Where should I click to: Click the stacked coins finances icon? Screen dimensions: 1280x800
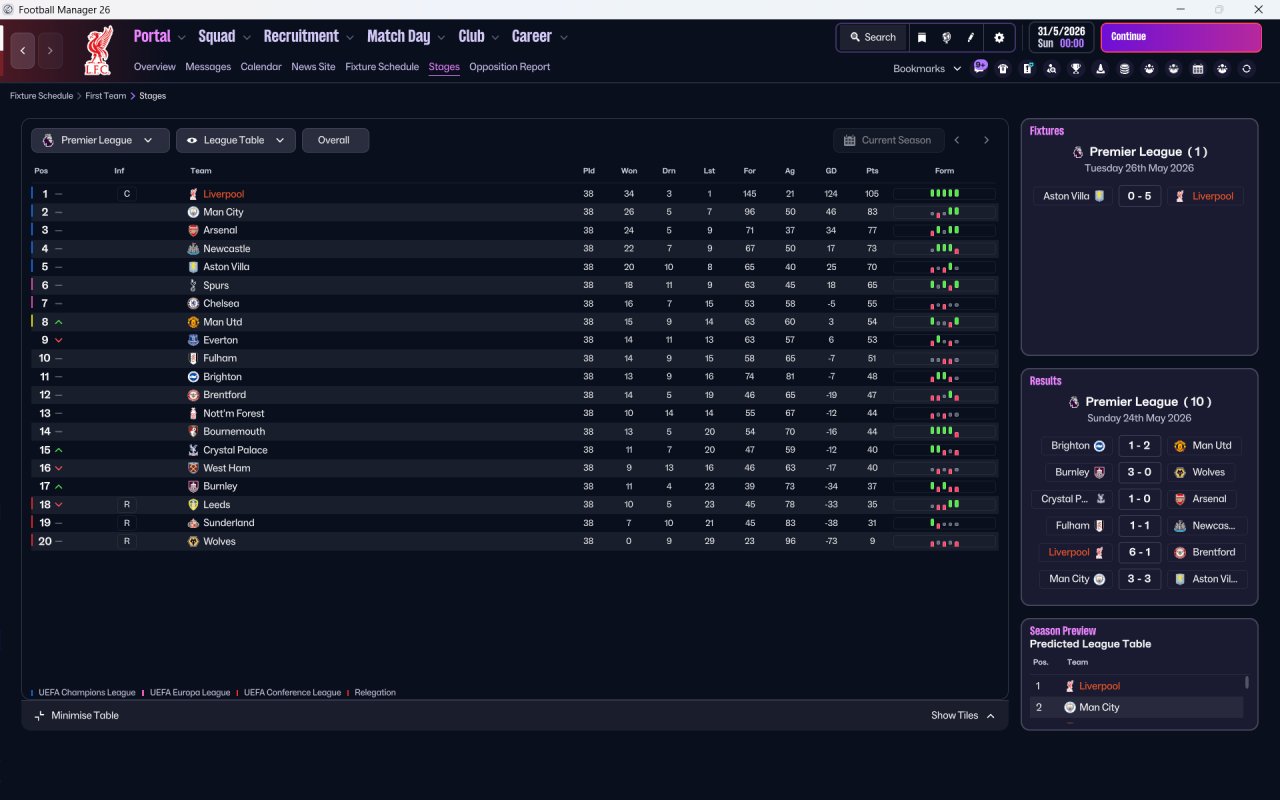pyautogui.click(x=1124, y=69)
